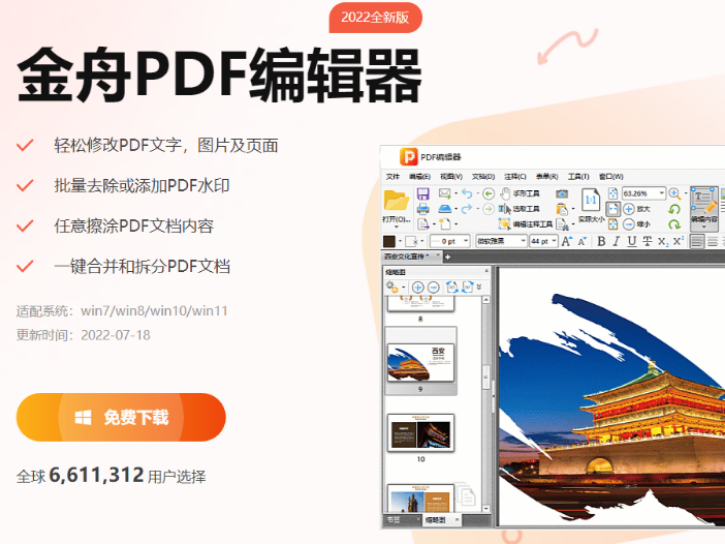Click the 2022全新版 badge
Screen dimensions: 725x544
(375, 18)
